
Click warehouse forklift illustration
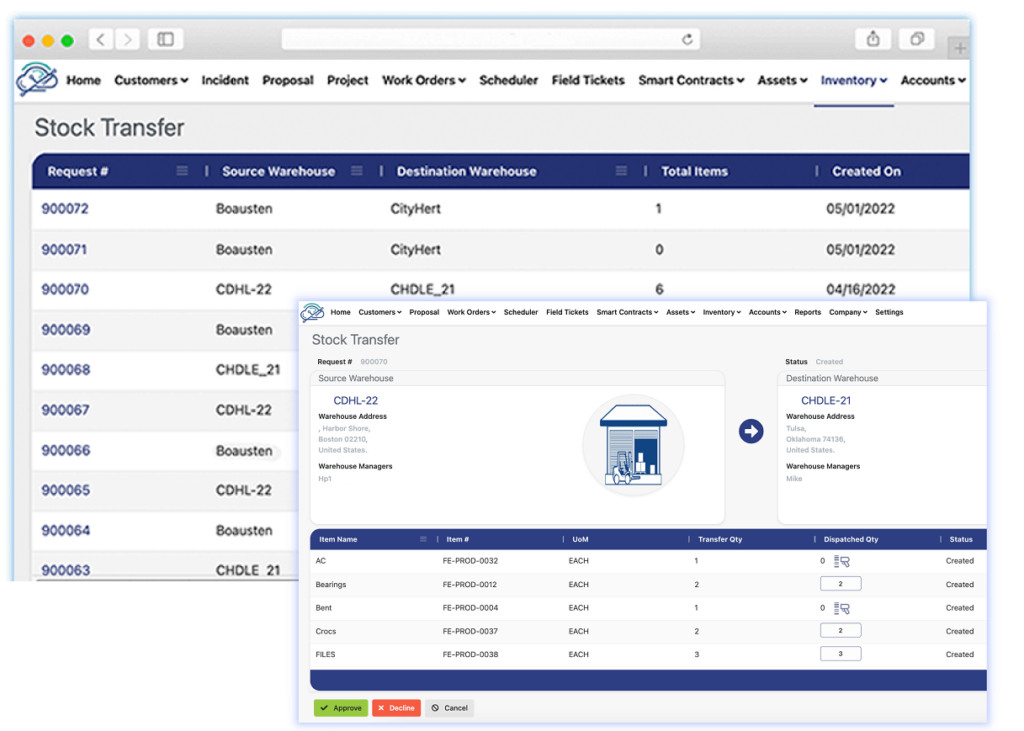click(x=633, y=445)
